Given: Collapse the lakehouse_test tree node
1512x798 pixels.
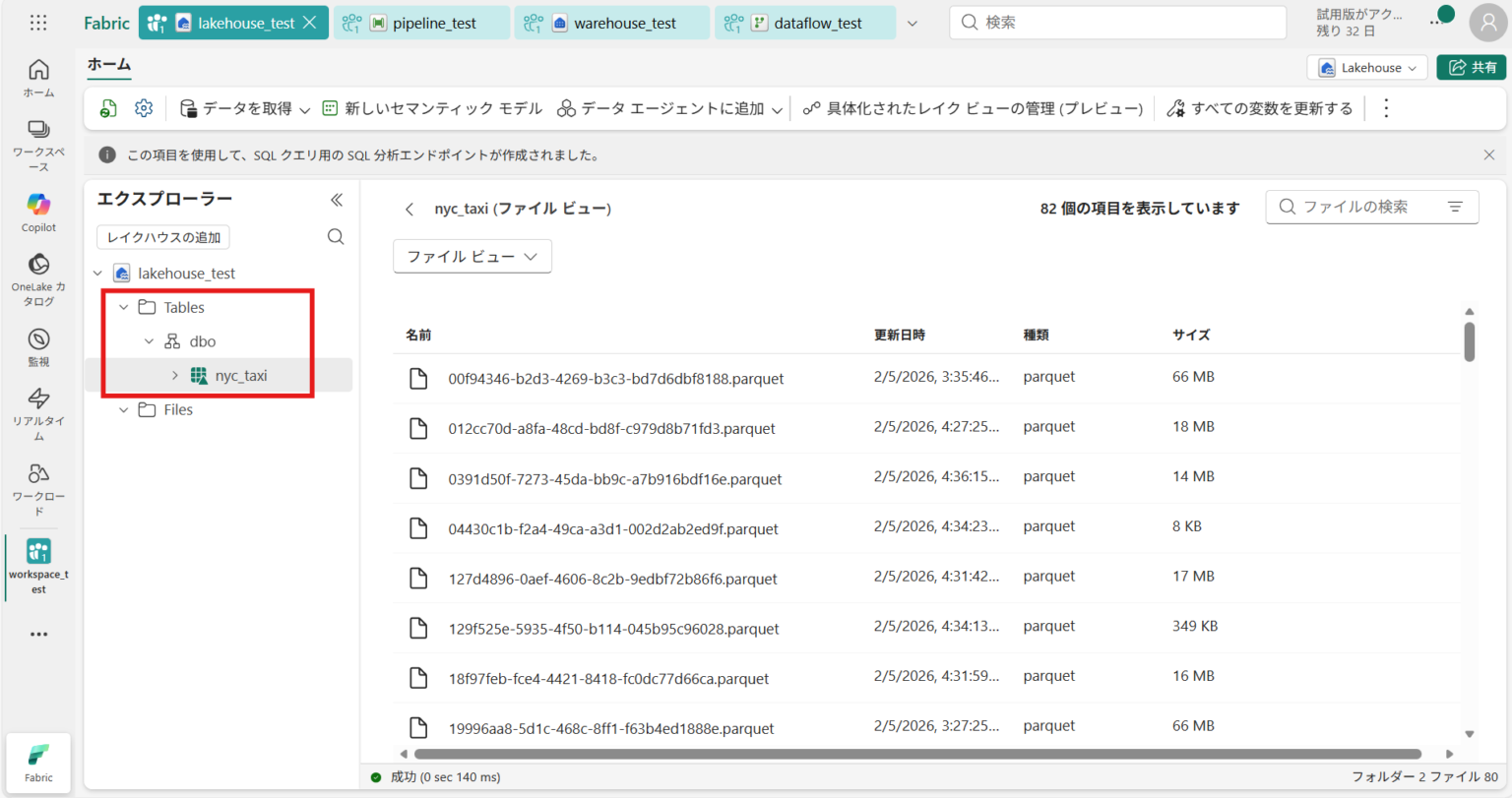Looking at the screenshot, I should [97, 274].
